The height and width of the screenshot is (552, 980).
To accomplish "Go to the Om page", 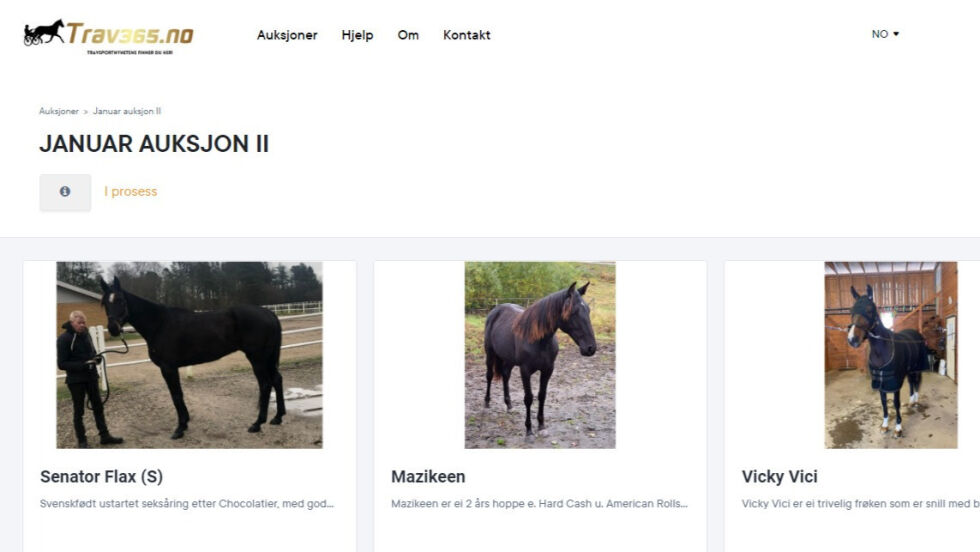I will point(408,35).
